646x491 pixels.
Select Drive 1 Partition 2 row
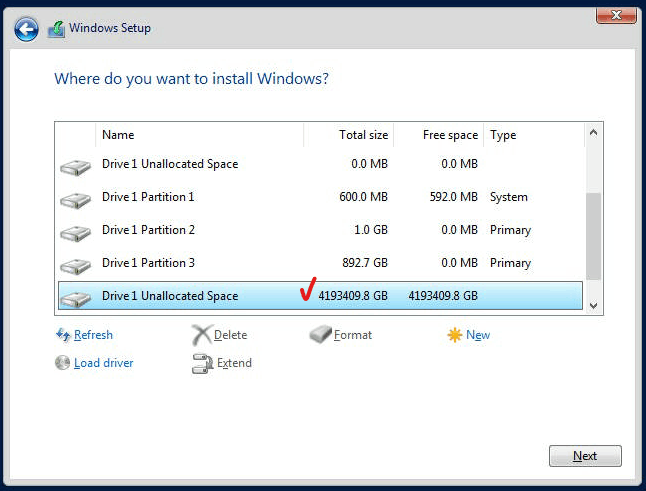[320, 230]
